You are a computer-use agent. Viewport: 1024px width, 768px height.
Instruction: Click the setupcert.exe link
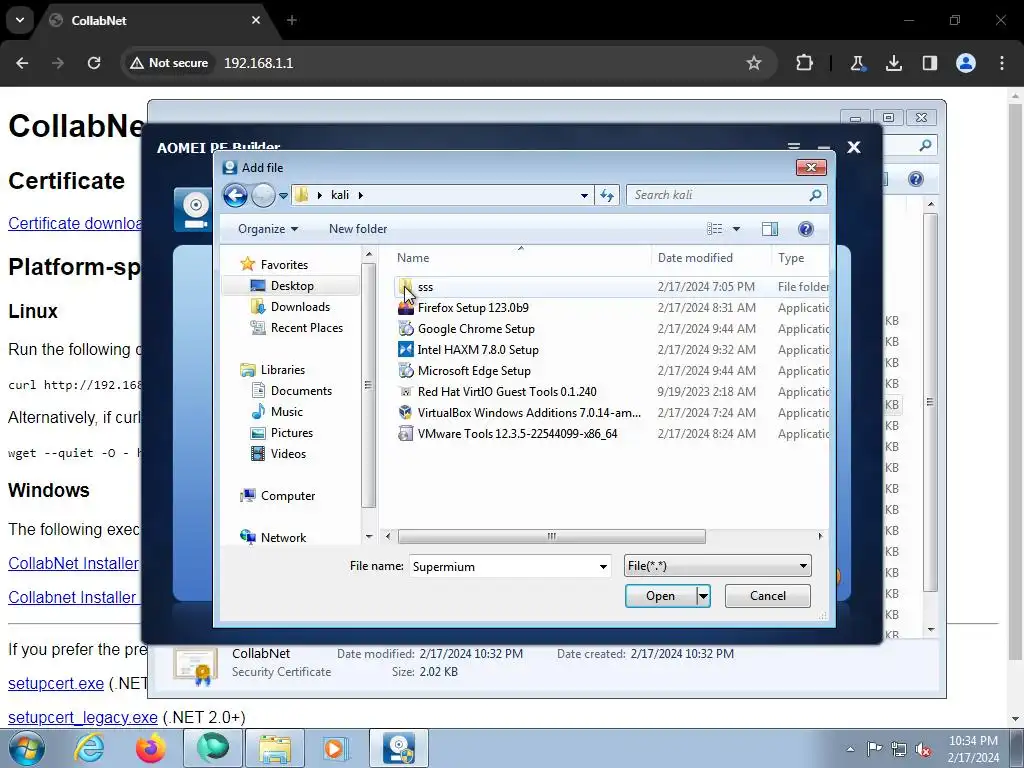tap(56, 683)
